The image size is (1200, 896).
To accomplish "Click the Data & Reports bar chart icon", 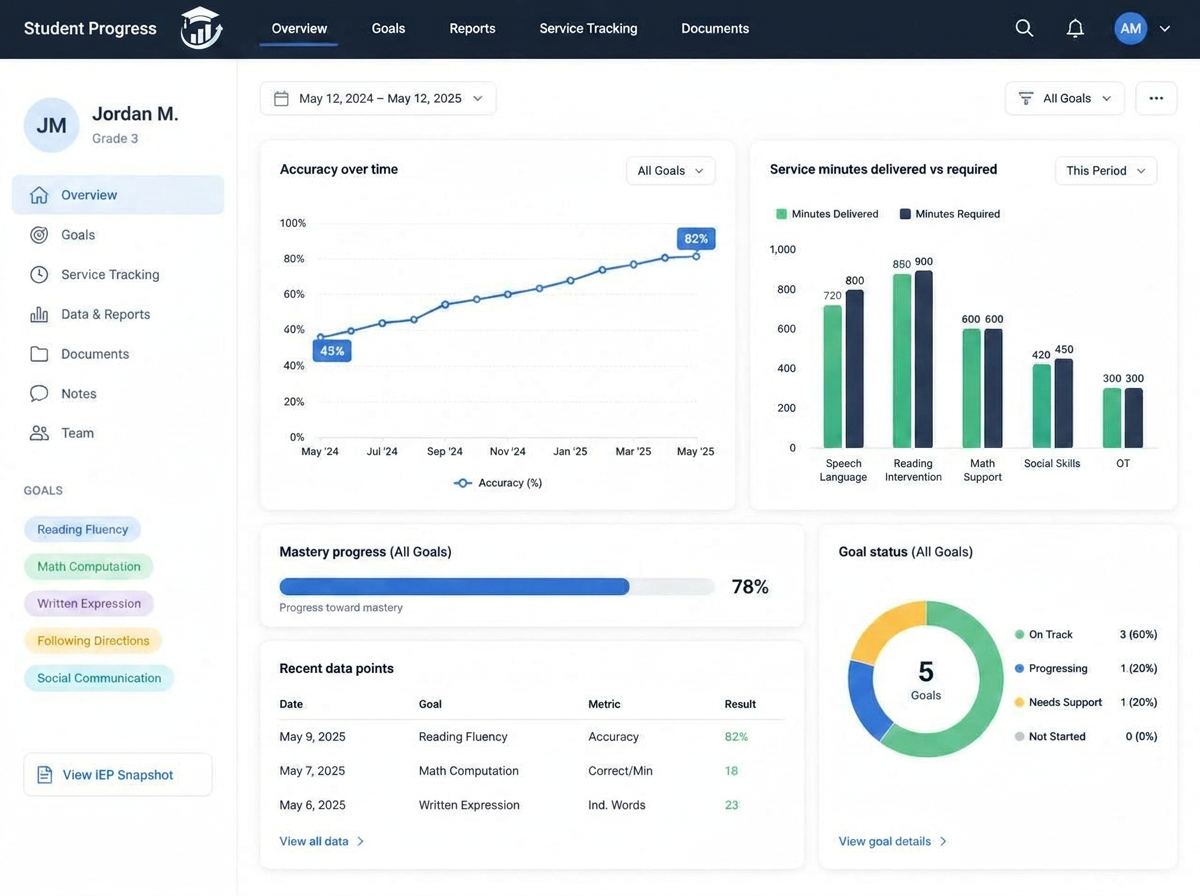I will 39,314.
